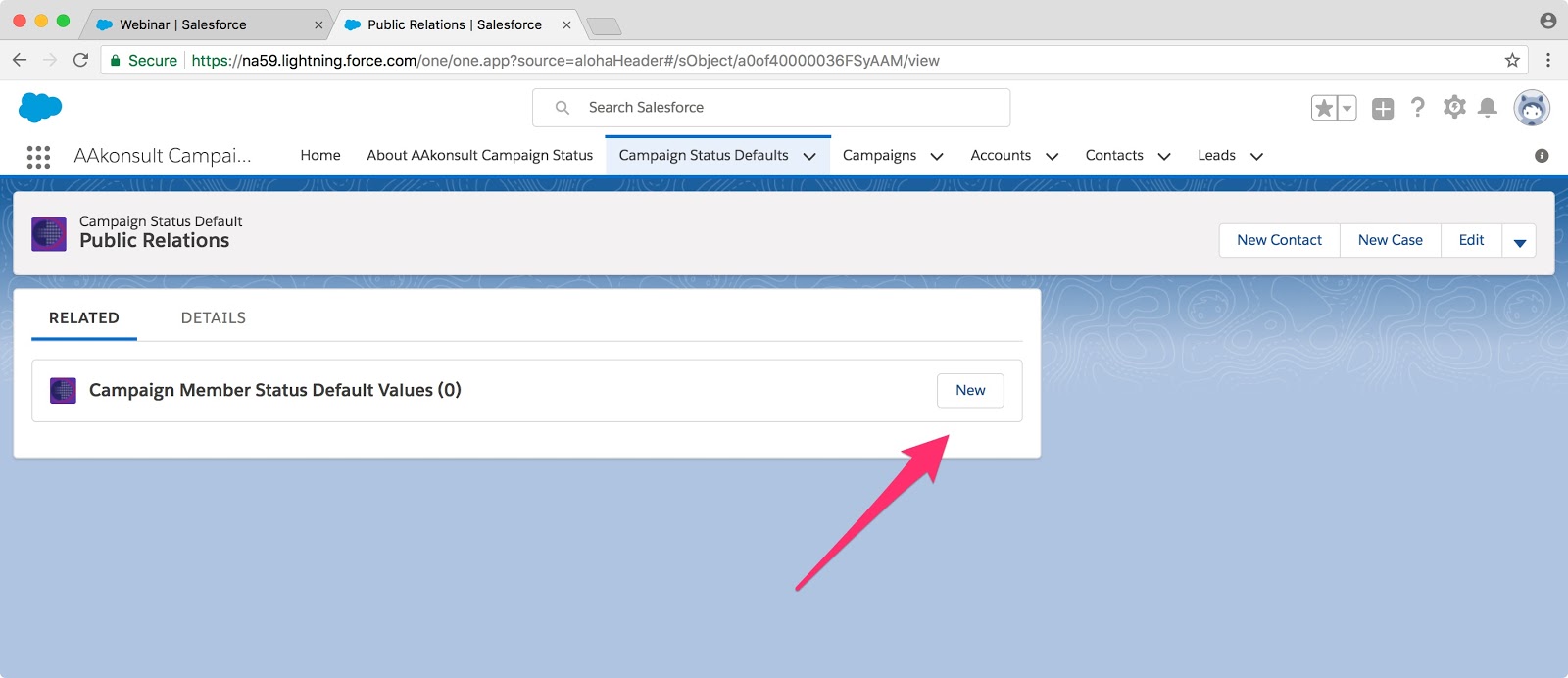The image size is (1568, 678).
Task: Expand the favorites list dropdown arrow
Action: [x=1347, y=108]
